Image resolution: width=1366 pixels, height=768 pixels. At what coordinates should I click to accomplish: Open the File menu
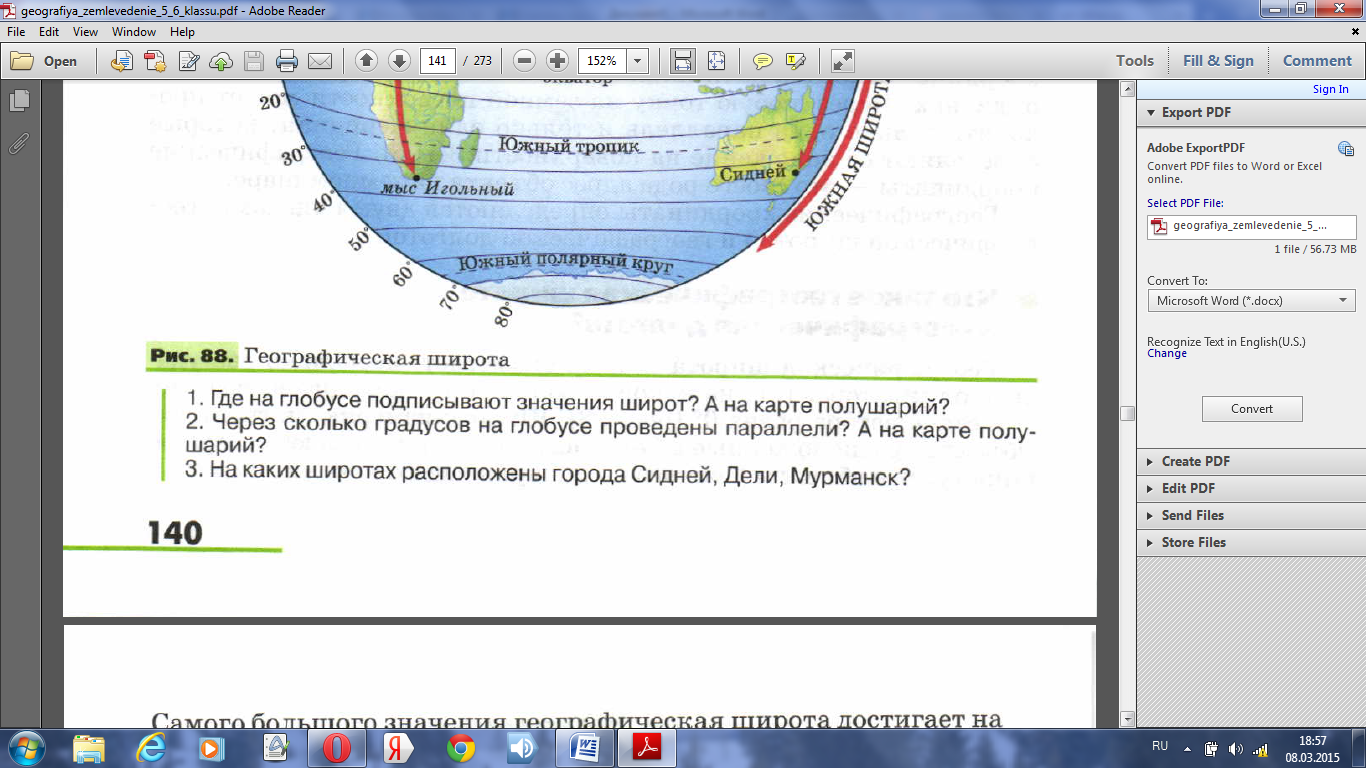(16, 32)
